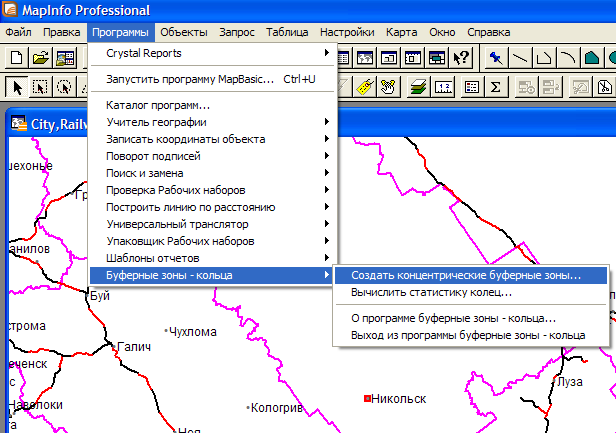Choose Каталог программ... menu entry

[x=212, y=105]
